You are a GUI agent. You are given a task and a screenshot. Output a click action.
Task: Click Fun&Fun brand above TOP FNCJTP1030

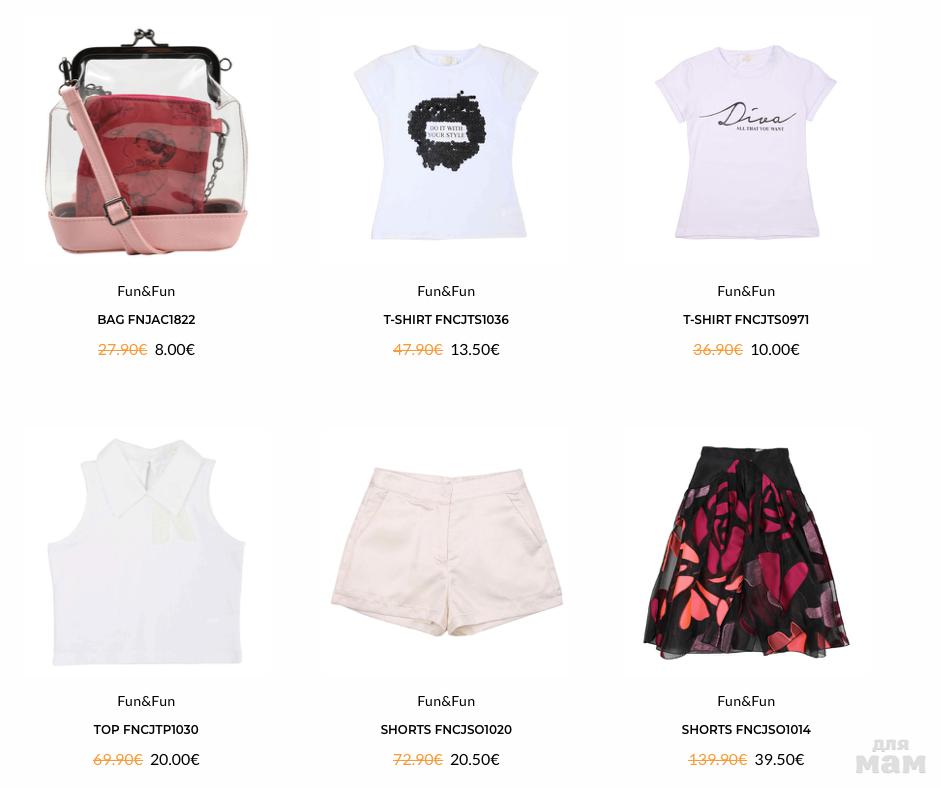(146, 701)
